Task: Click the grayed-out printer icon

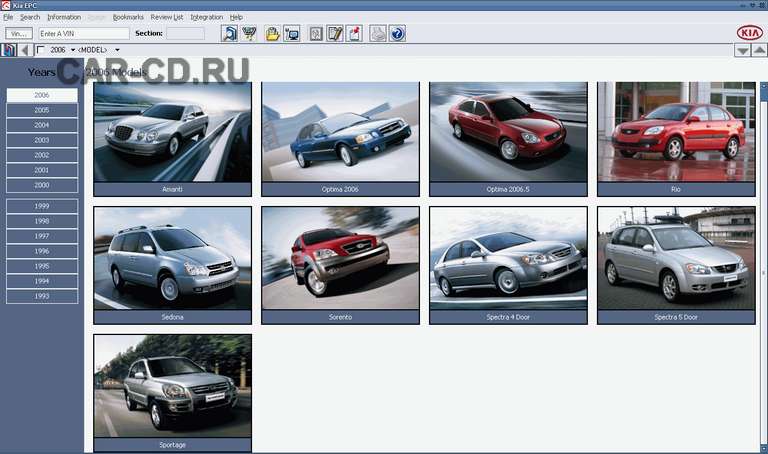Action: pyautogui.click(x=378, y=33)
